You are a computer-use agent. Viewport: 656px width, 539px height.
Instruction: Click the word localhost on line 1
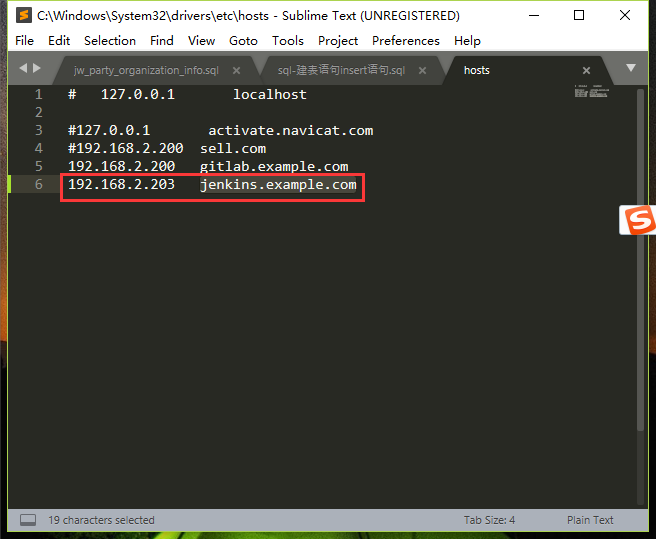(270, 95)
